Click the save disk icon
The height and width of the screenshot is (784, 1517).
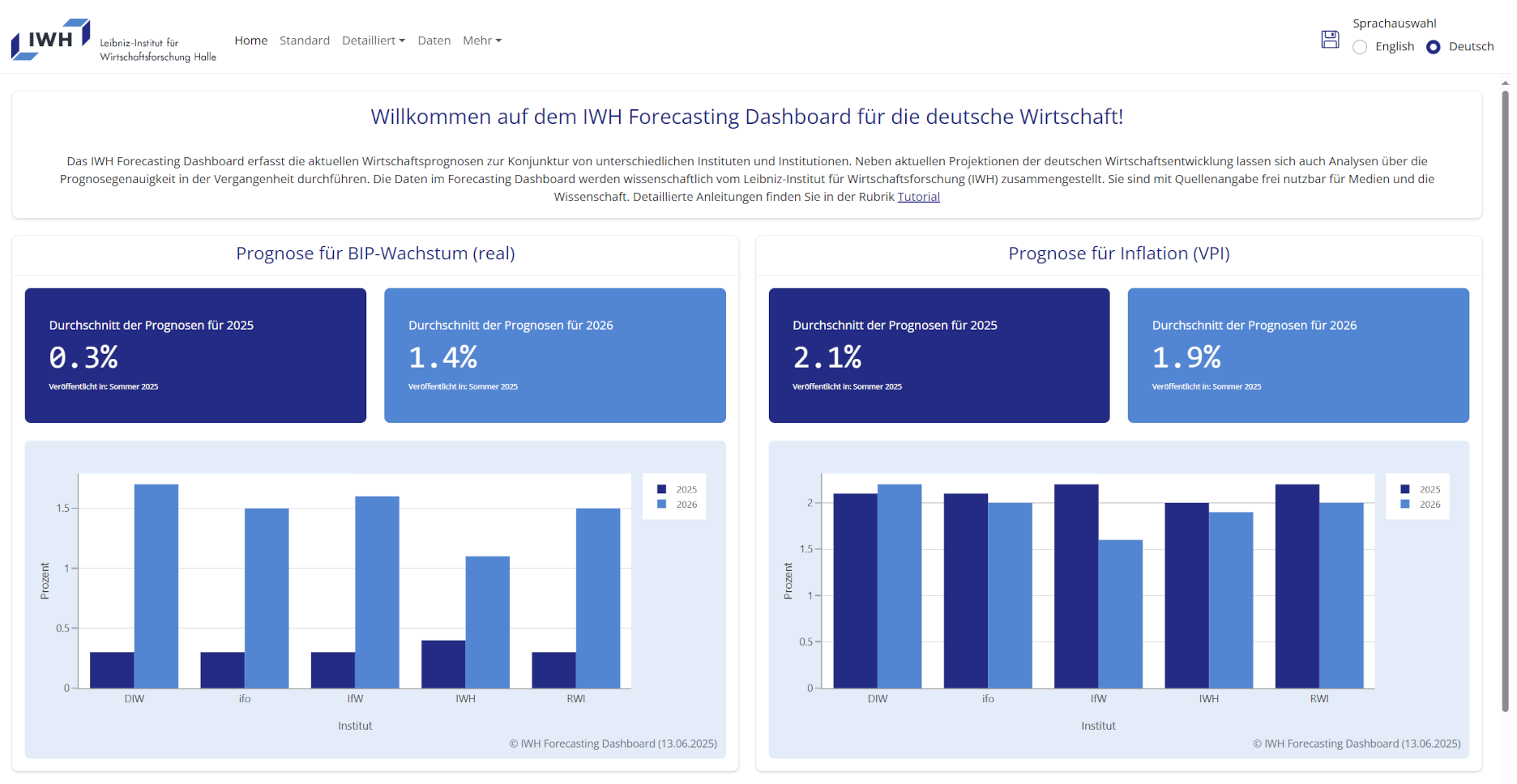pos(1330,40)
